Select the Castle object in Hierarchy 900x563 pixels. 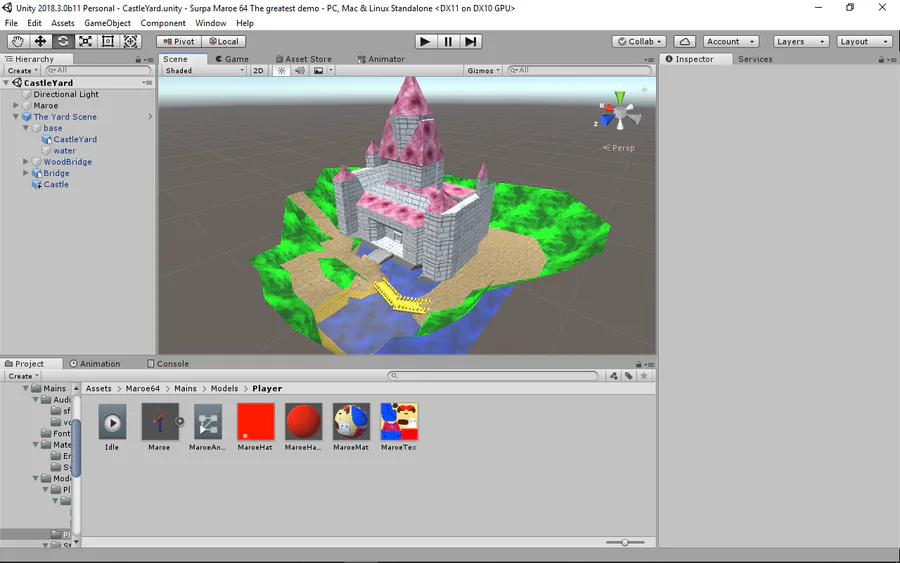tap(56, 184)
